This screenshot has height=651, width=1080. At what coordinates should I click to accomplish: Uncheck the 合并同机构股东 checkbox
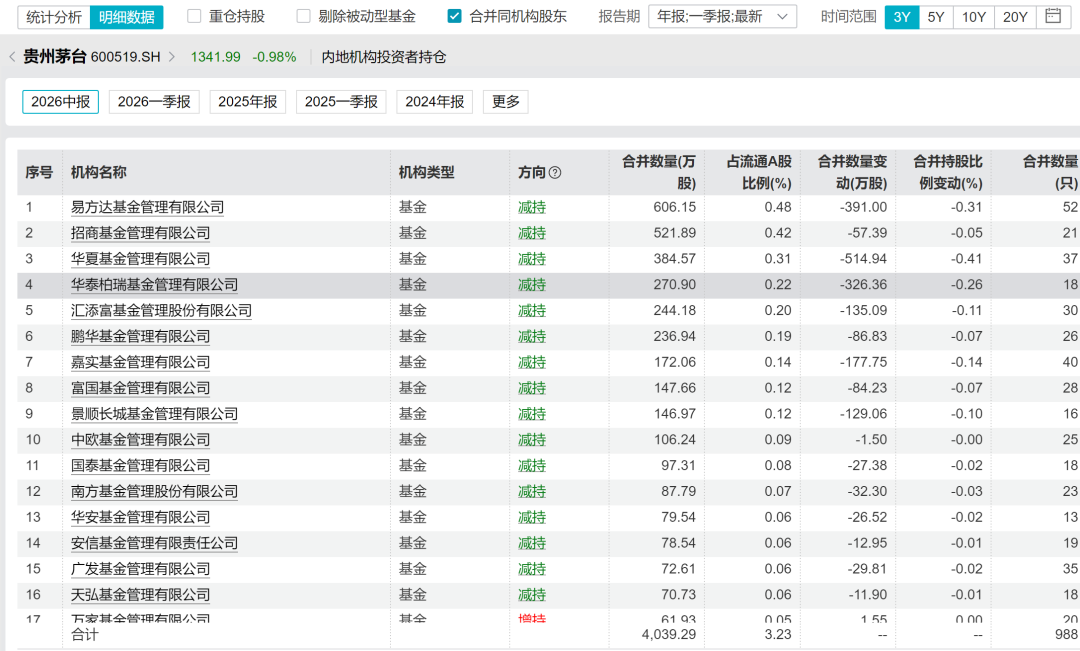(x=454, y=17)
